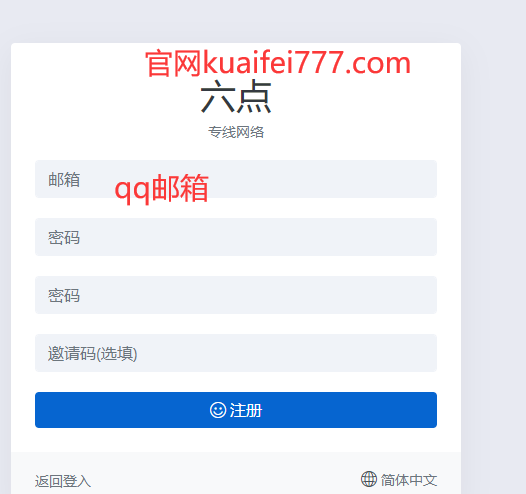This screenshot has width=526, height=494.
Task: Click the globe language icon
Action: coord(369,479)
